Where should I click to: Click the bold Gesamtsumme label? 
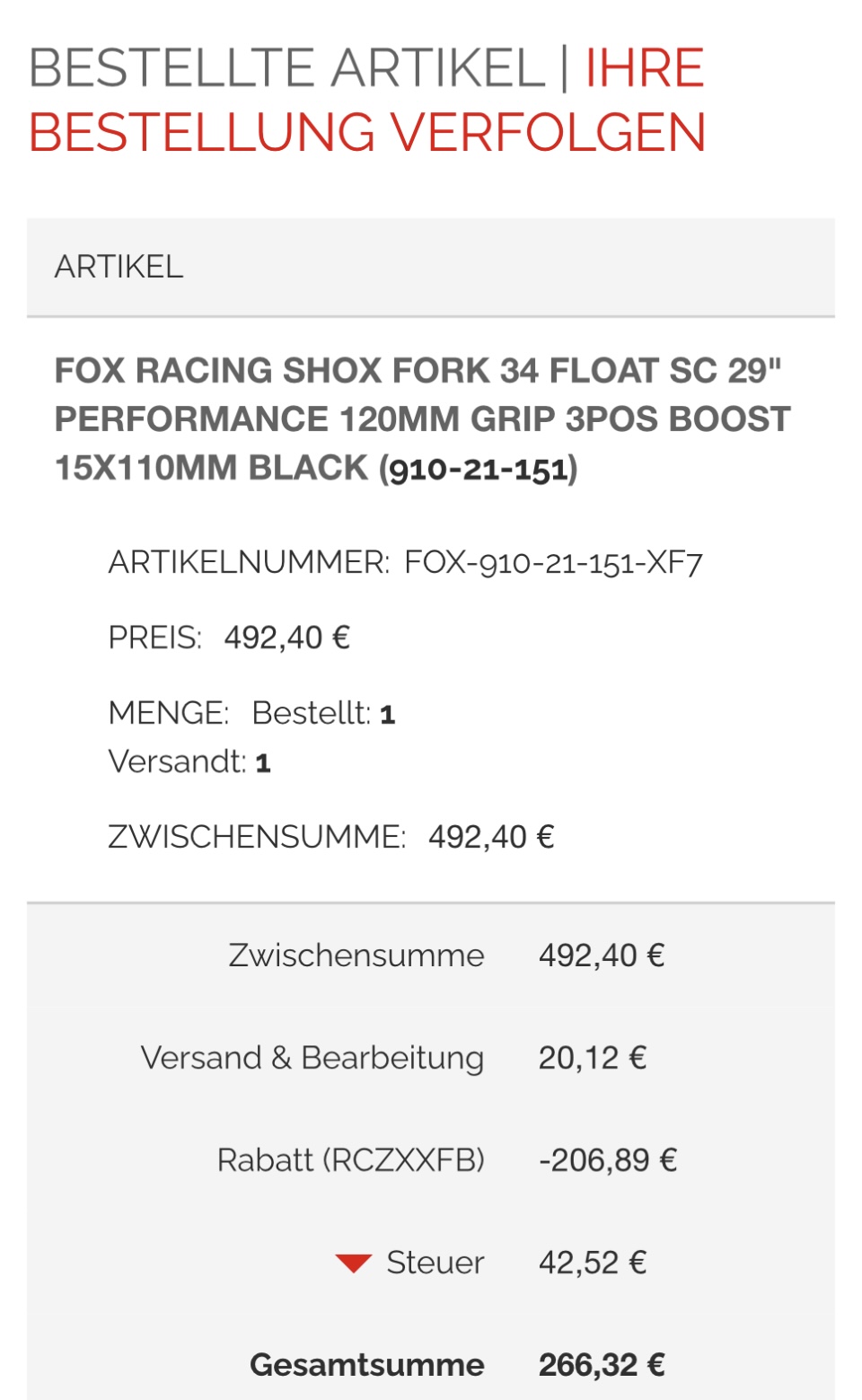tap(367, 1365)
